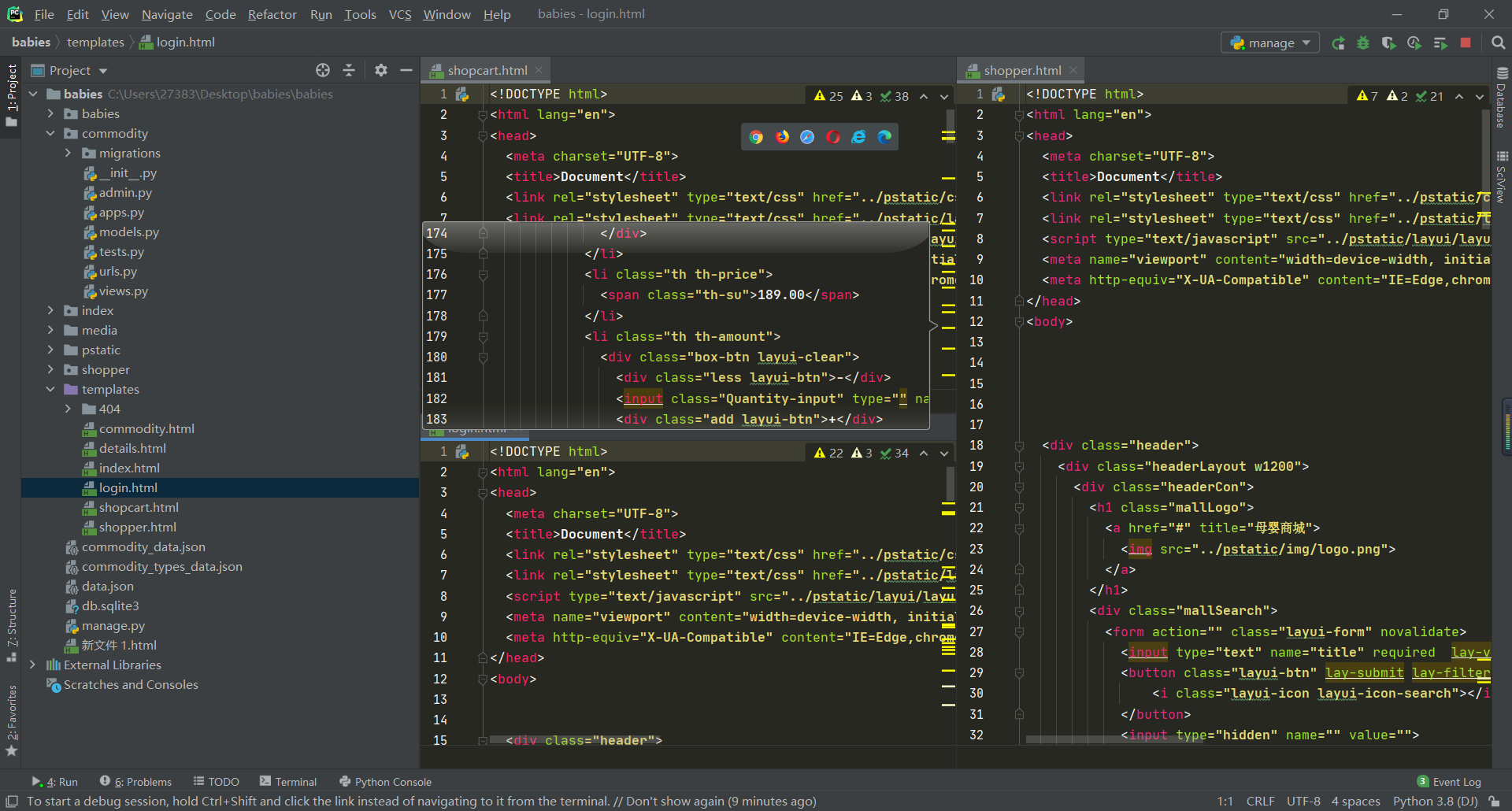
Task: Go to next highlighted error in shopcart.html
Action: pyautogui.click(x=944, y=96)
